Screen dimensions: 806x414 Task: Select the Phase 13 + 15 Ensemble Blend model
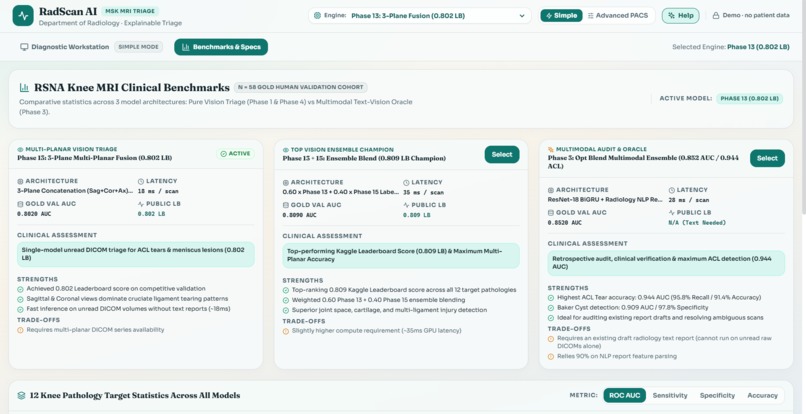click(x=502, y=154)
